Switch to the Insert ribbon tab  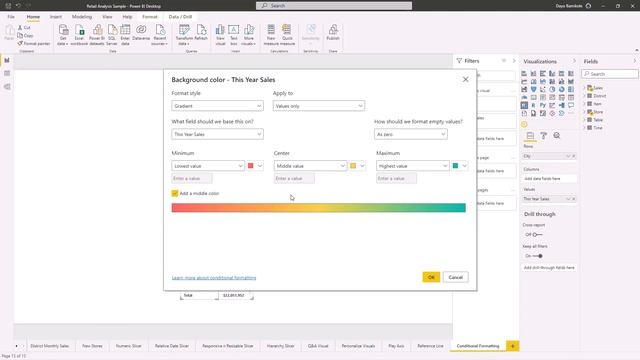tap(56, 17)
